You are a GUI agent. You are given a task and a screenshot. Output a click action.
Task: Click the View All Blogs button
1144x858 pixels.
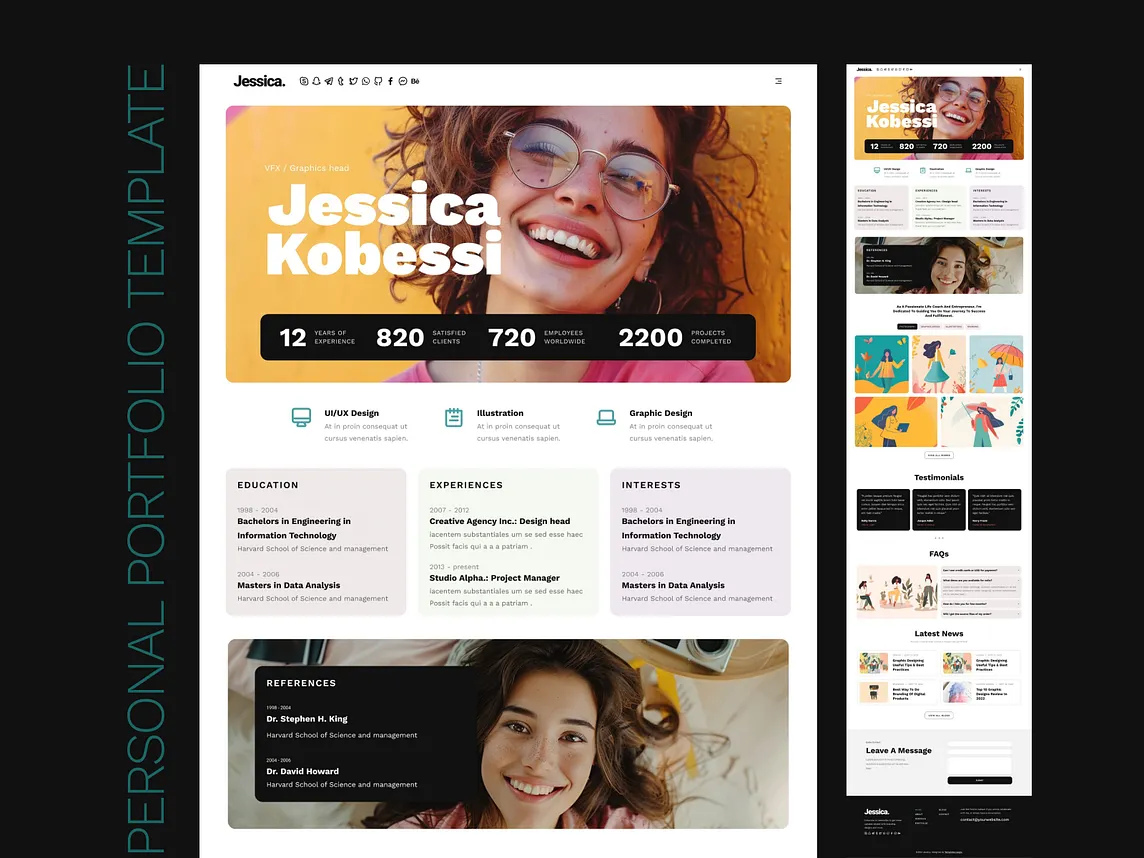tap(939, 715)
